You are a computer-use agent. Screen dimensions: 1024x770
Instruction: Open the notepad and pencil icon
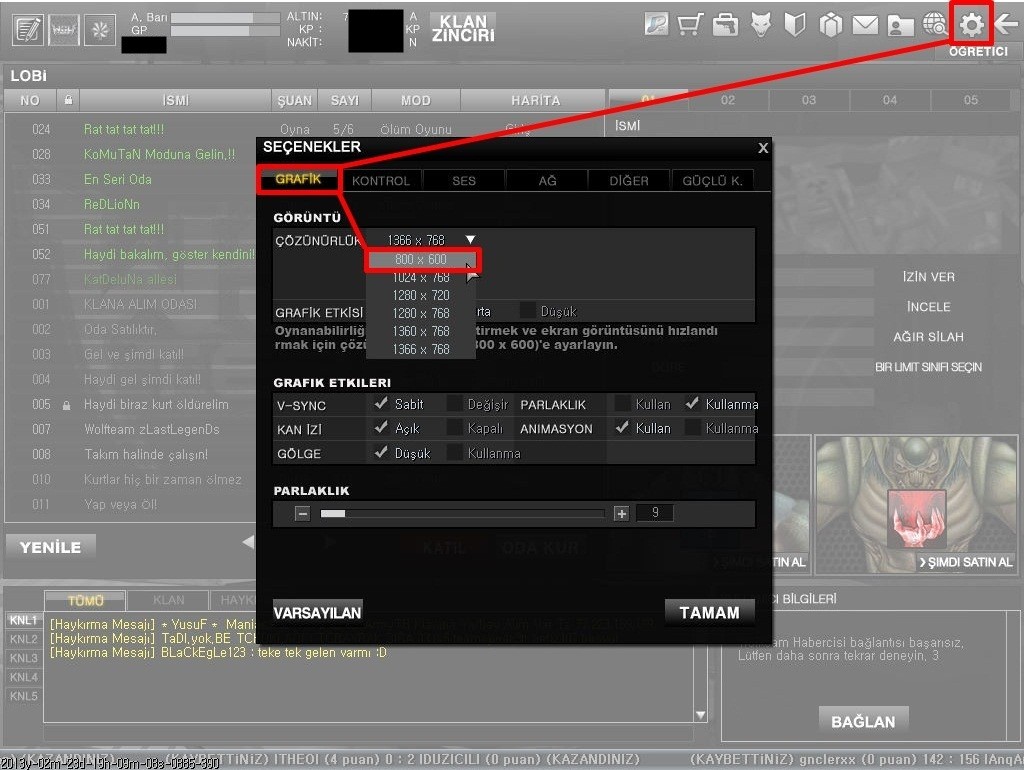pos(28,29)
